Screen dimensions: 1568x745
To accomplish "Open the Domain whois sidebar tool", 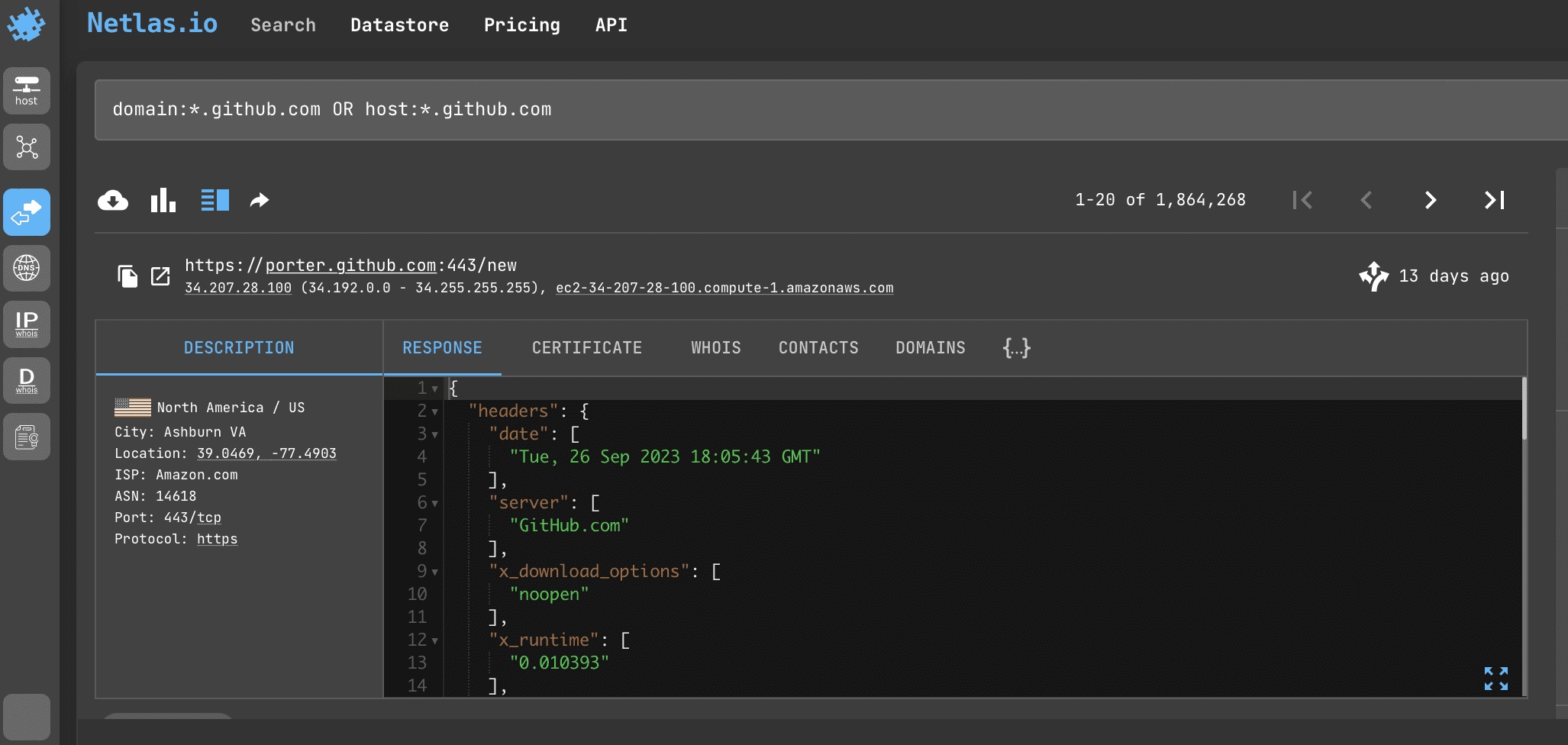I will pyautogui.click(x=27, y=380).
